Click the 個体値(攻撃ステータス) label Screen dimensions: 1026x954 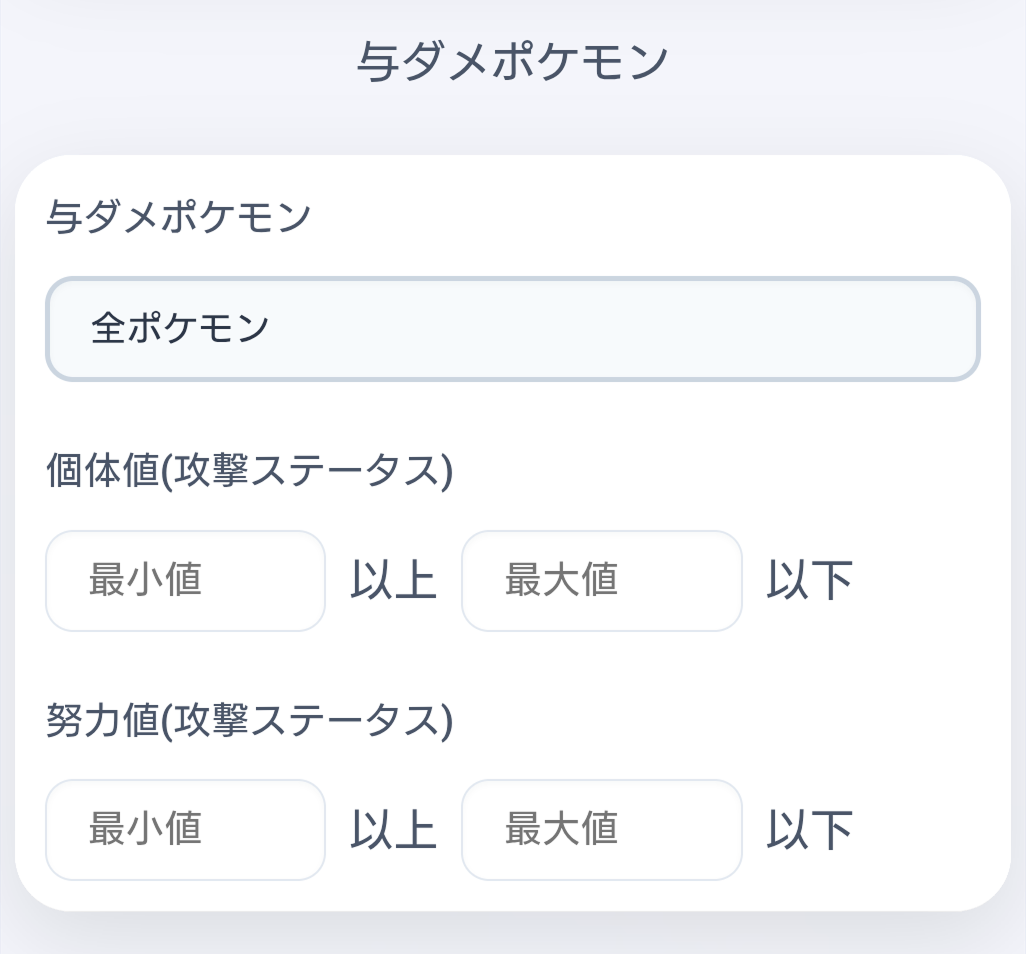[250, 471]
